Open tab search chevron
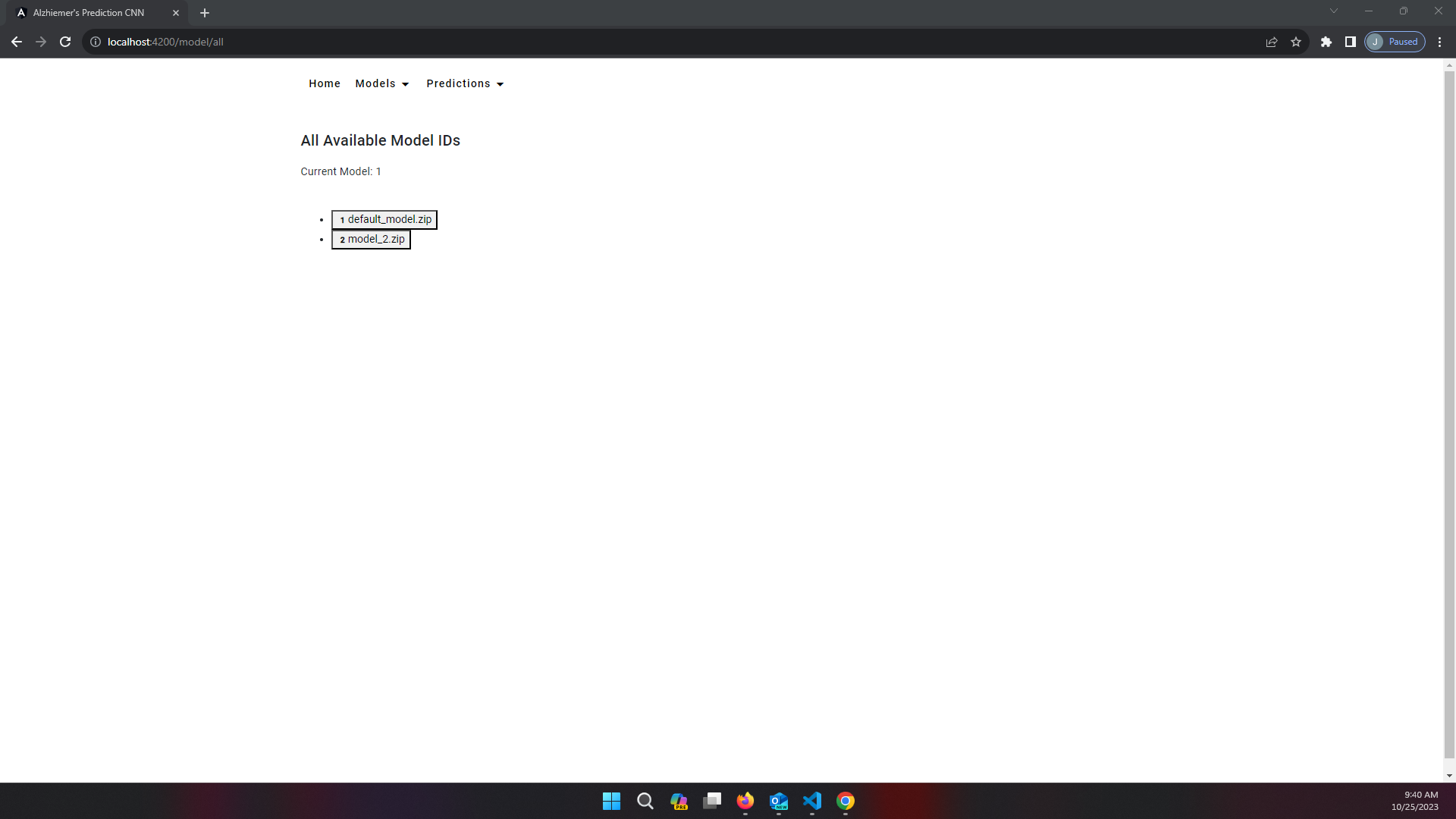 (x=1334, y=11)
